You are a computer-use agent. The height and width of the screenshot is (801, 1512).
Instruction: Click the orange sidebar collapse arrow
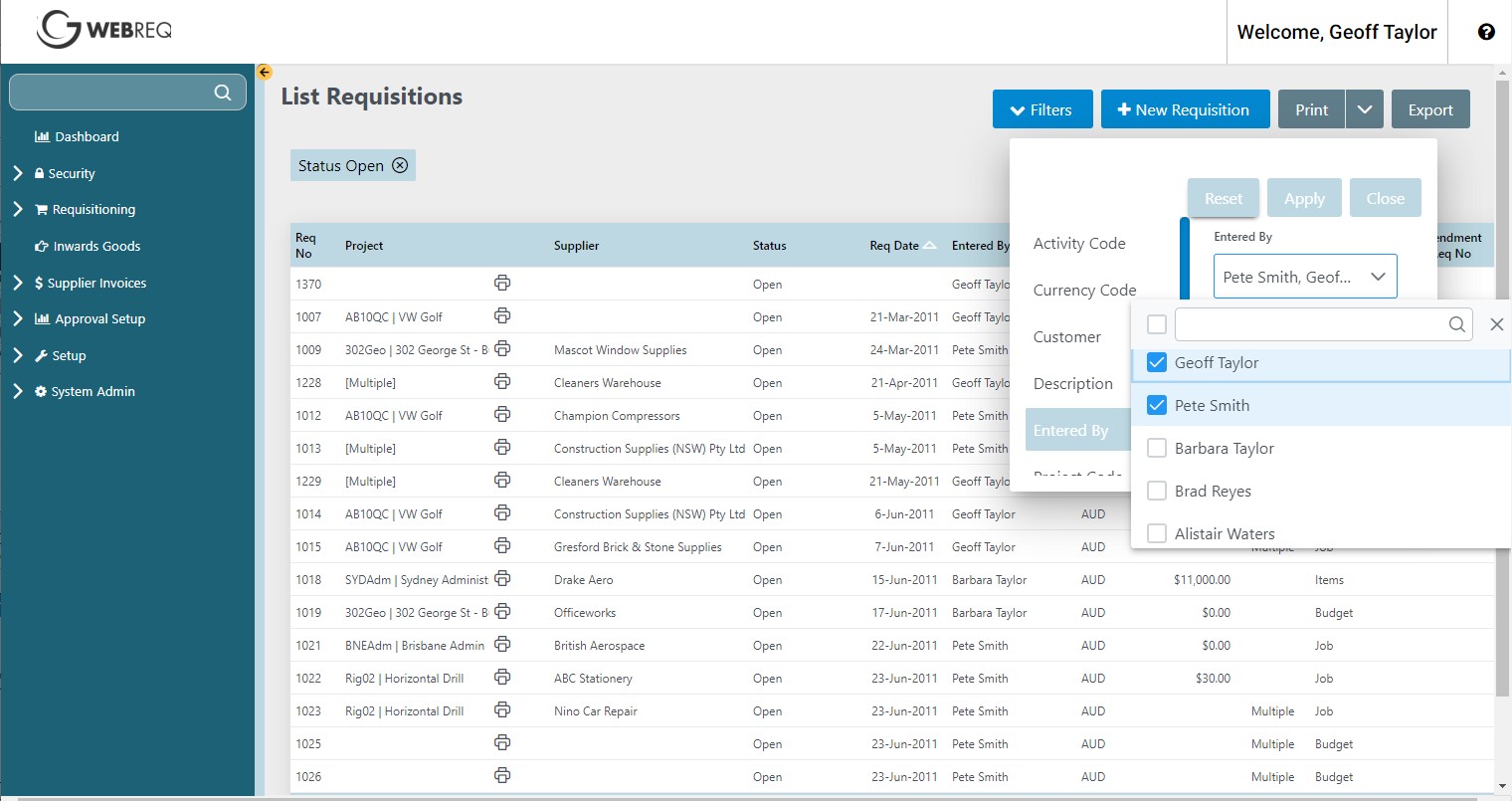click(264, 72)
